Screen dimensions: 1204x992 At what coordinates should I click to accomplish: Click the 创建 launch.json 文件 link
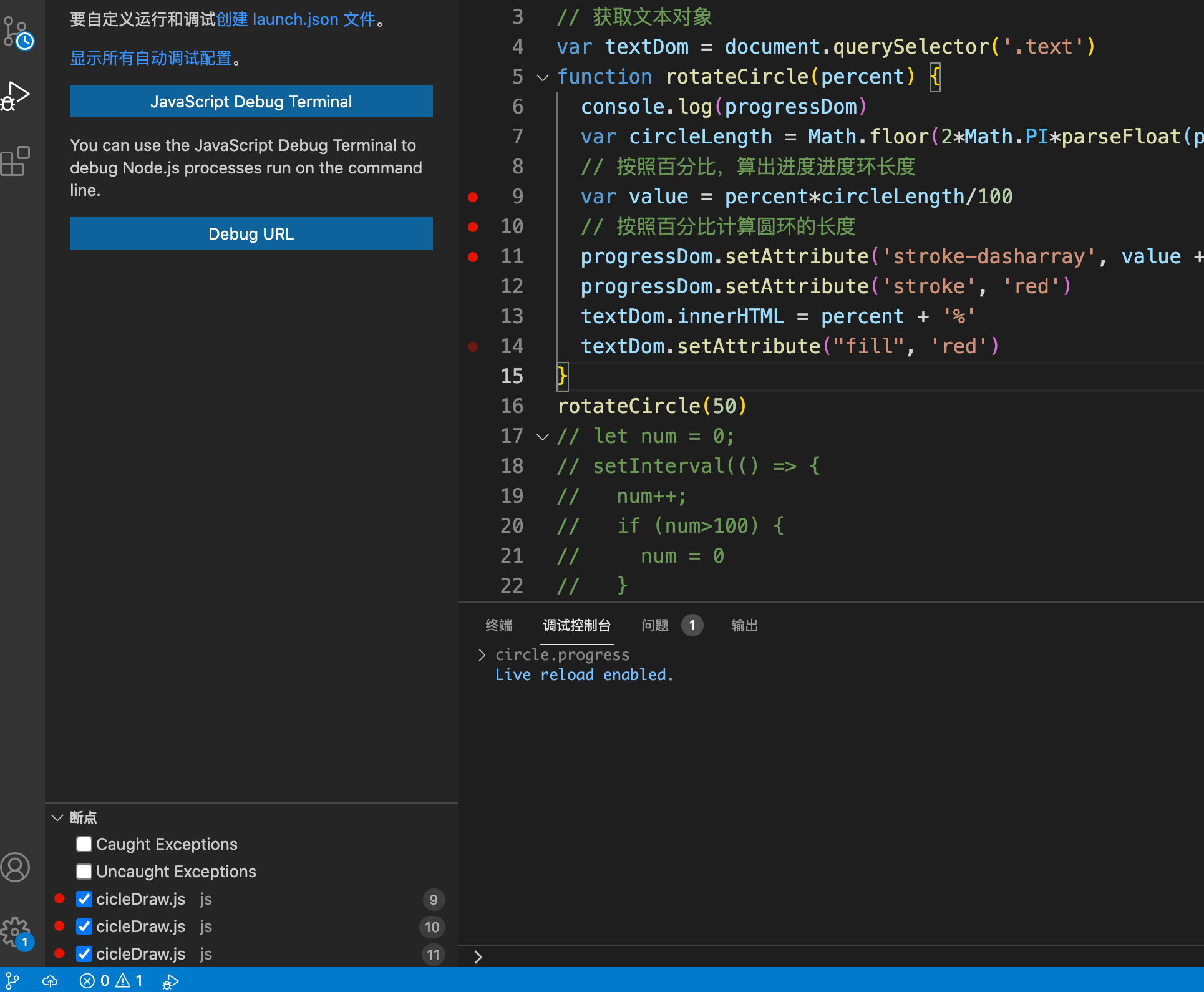[296, 19]
